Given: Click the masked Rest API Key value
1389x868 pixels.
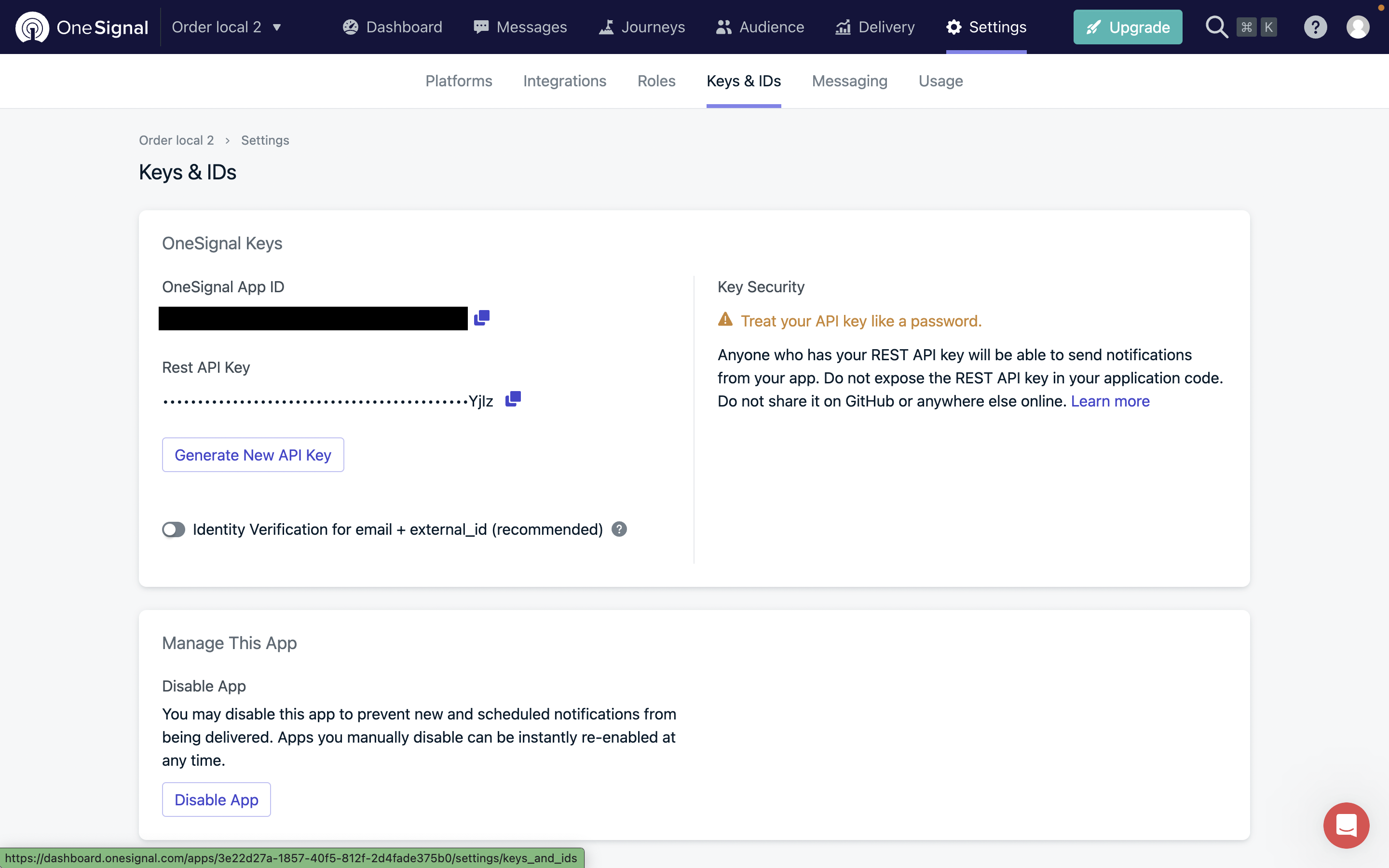Looking at the screenshot, I should click(x=327, y=401).
